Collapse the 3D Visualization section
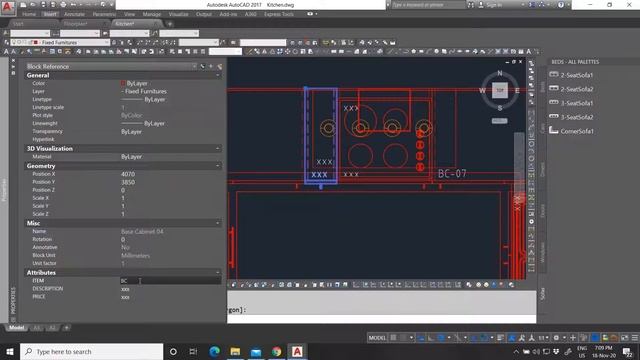This screenshot has height=360, width=640. [217, 149]
